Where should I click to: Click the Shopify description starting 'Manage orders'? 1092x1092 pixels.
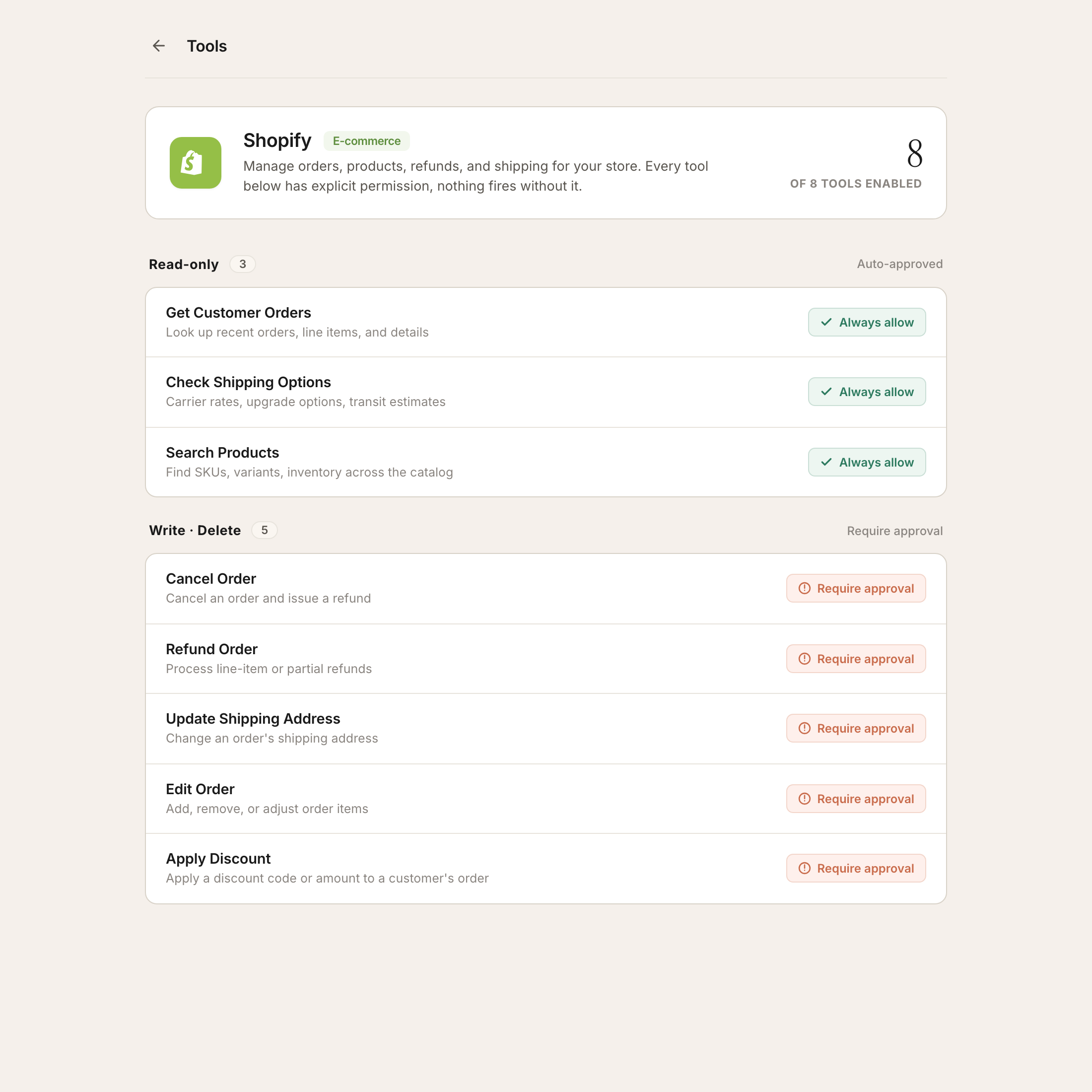pyautogui.click(x=476, y=176)
